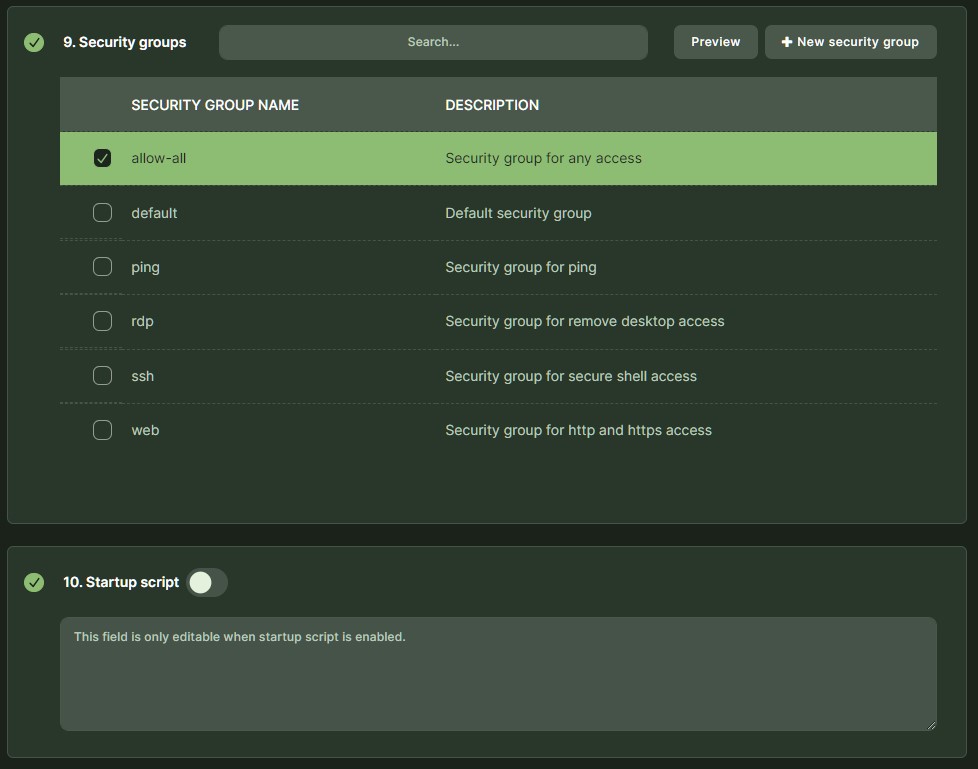Viewport: 978px width, 769px height.
Task: Enable the Startup script toggle switch
Action: click(x=207, y=582)
